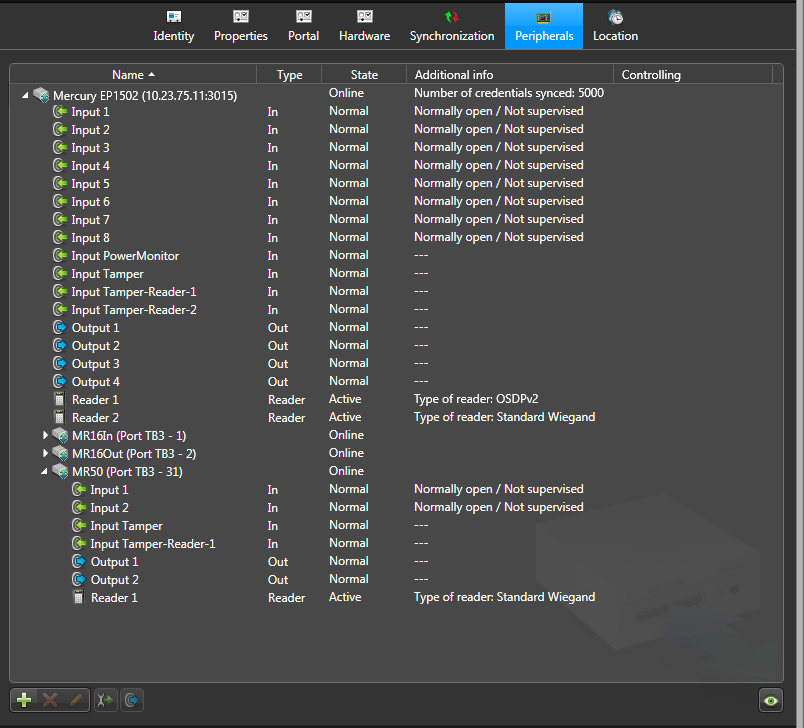Click the green add plus icon

[23, 700]
